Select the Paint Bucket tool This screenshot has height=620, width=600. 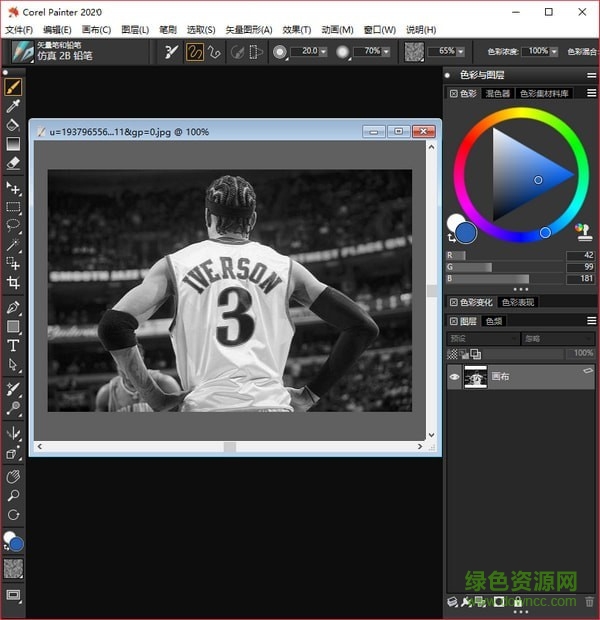(13, 126)
